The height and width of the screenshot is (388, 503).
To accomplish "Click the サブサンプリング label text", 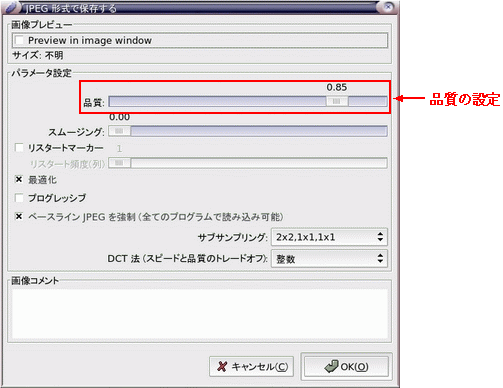I will pyautogui.click(x=233, y=237).
